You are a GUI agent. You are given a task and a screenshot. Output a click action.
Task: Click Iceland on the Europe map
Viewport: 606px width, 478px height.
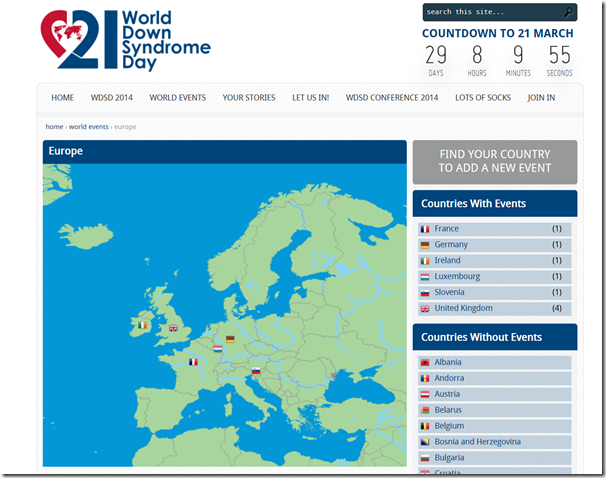pos(85,236)
